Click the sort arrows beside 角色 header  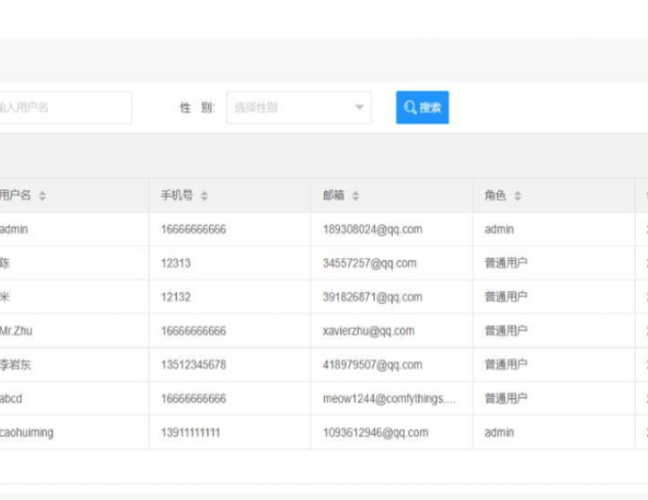tap(517, 196)
